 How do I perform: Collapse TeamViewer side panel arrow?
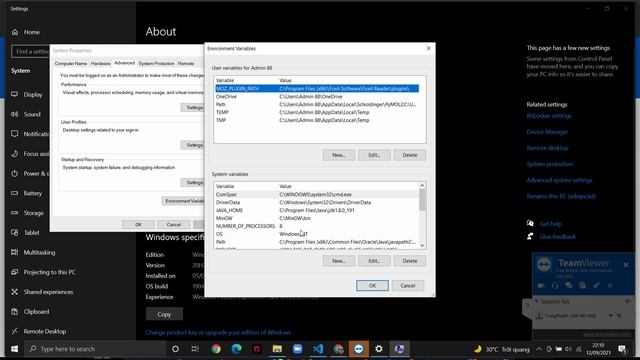[x=527, y=305]
